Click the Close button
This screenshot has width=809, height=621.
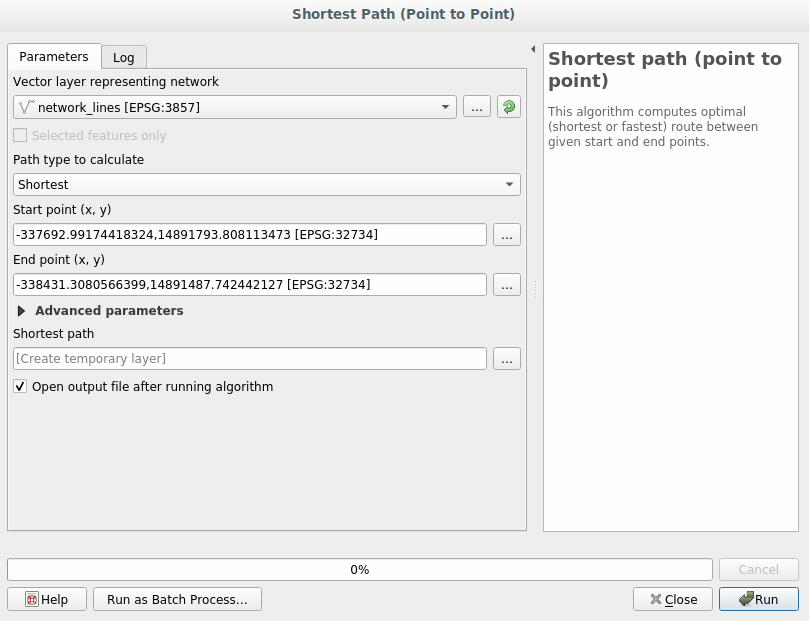(673, 599)
